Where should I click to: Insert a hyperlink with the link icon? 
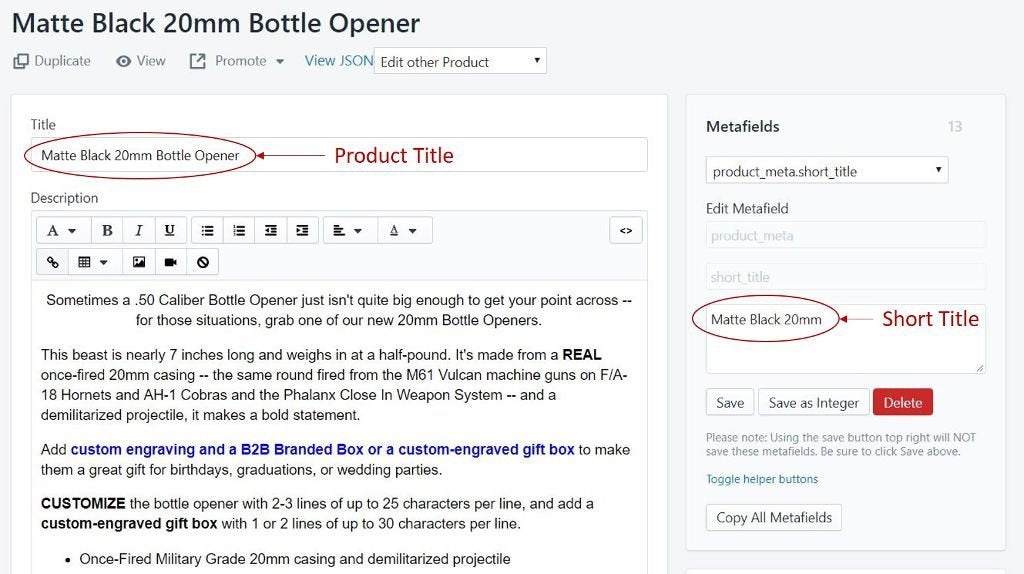[x=52, y=262]
